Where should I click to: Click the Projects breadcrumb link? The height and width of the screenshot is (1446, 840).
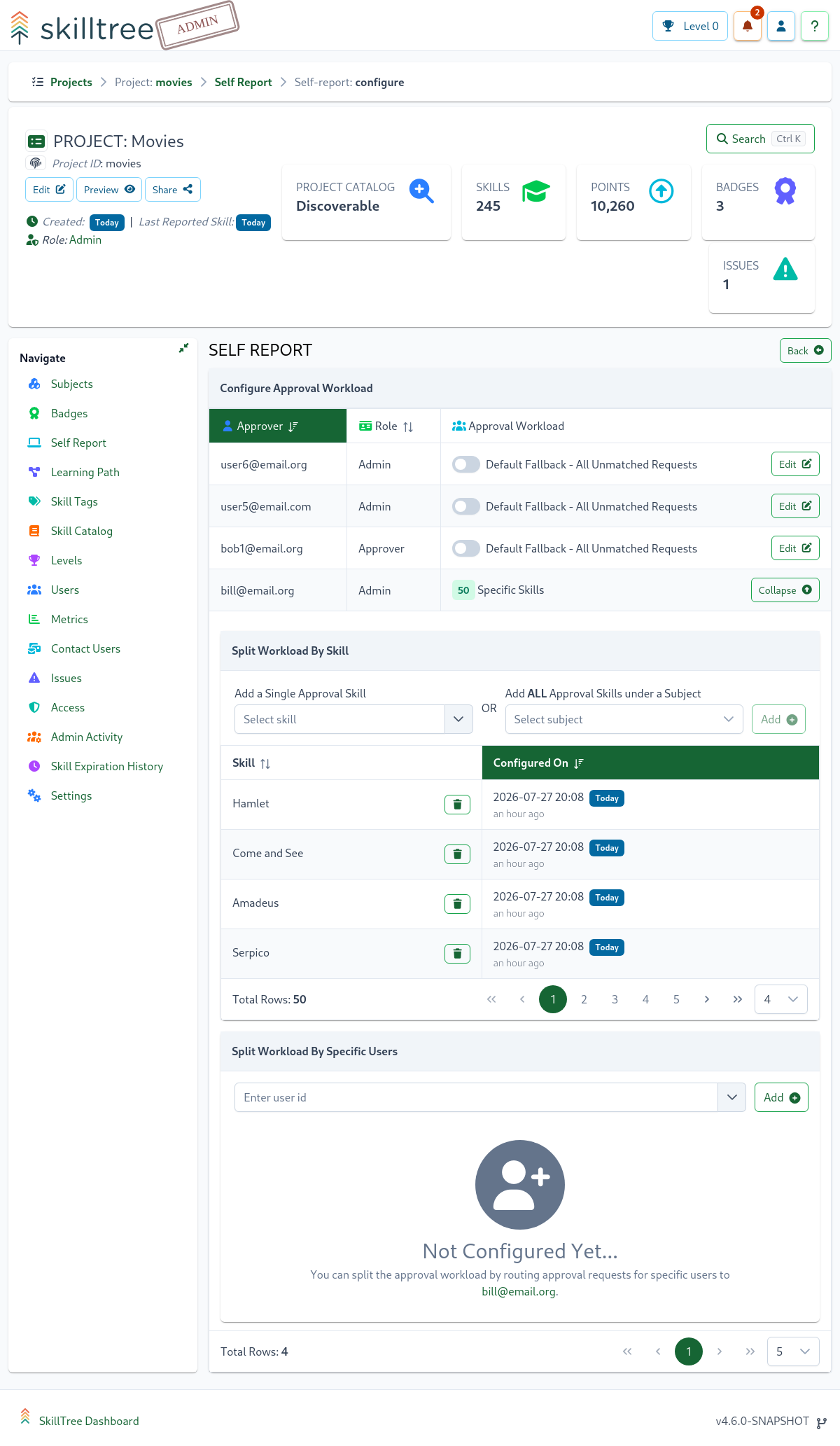[71, 82]
